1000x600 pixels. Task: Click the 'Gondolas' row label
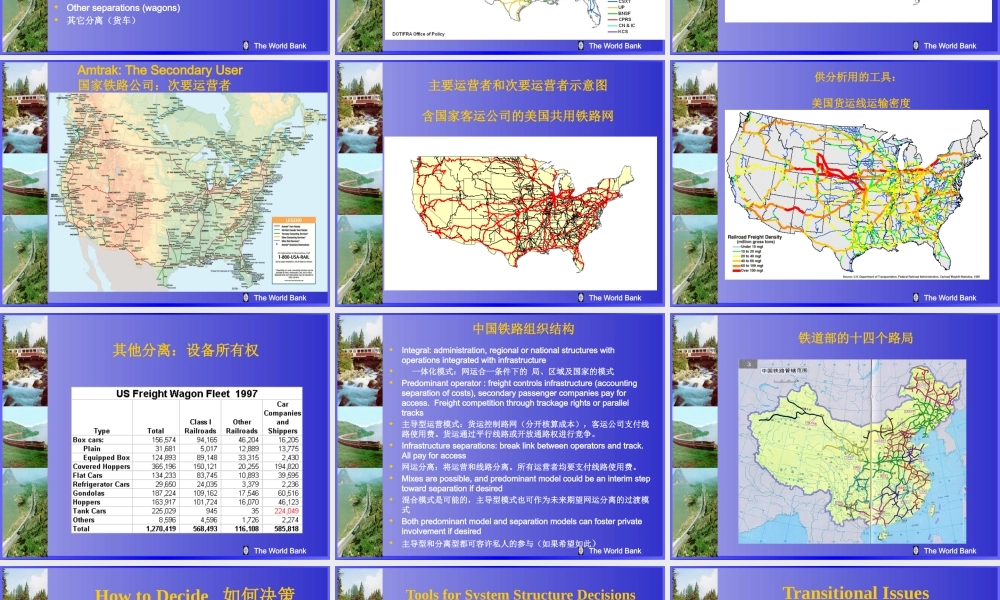click(x=89, y=494)
